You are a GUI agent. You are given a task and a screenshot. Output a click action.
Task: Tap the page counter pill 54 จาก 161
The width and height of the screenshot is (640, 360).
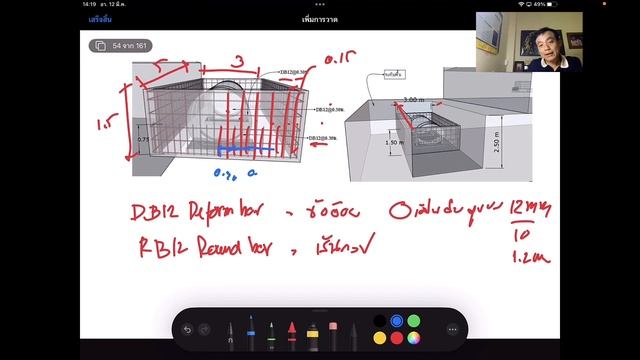120,46
